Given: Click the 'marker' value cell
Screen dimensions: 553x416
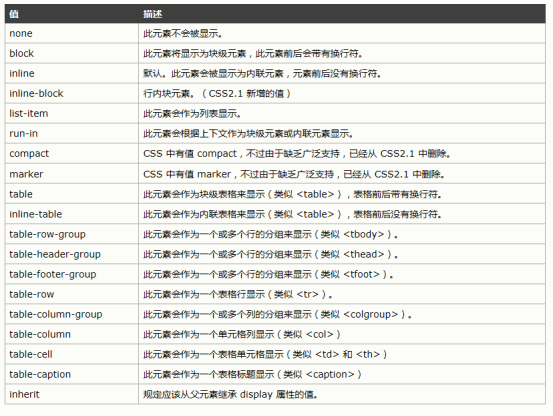Looking at the screenshot, I should (72, 174).
